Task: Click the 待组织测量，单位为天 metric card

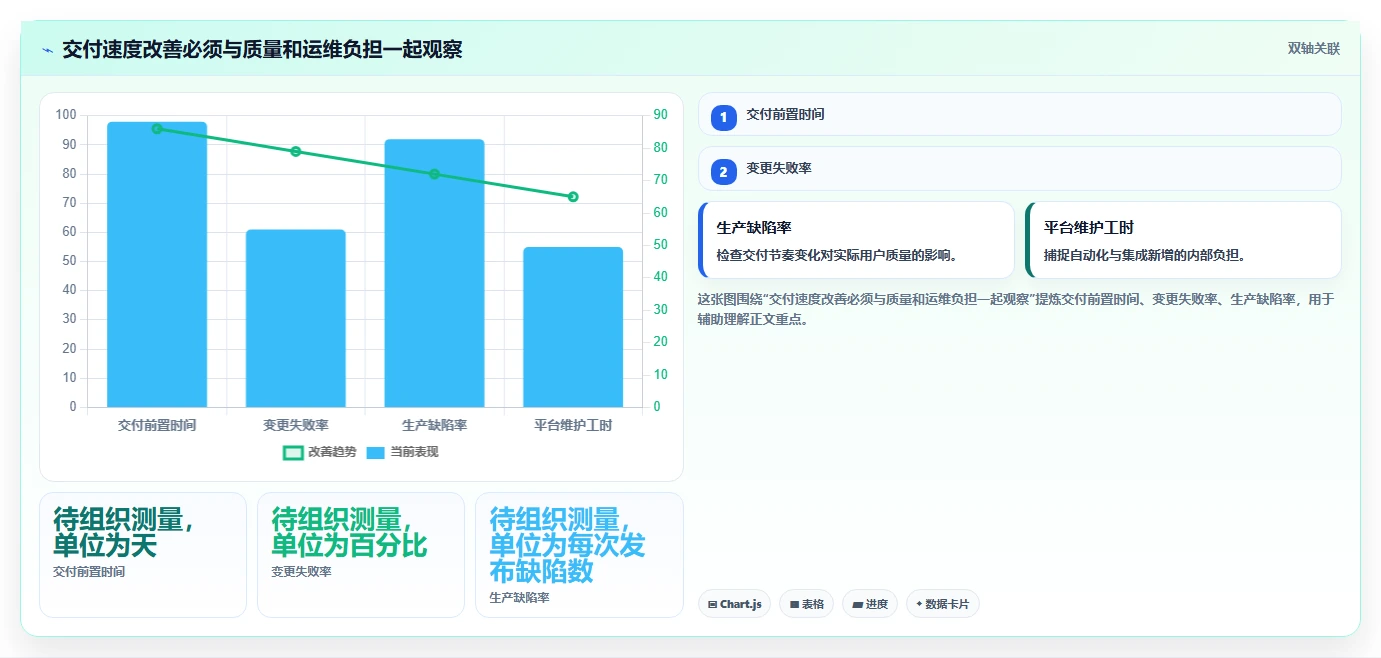Action: point(143,555)
